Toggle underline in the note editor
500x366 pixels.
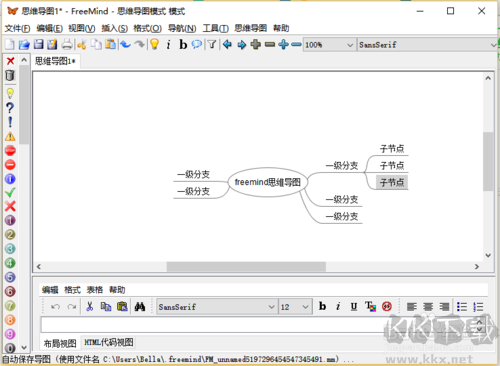click(x=354, y=306)
